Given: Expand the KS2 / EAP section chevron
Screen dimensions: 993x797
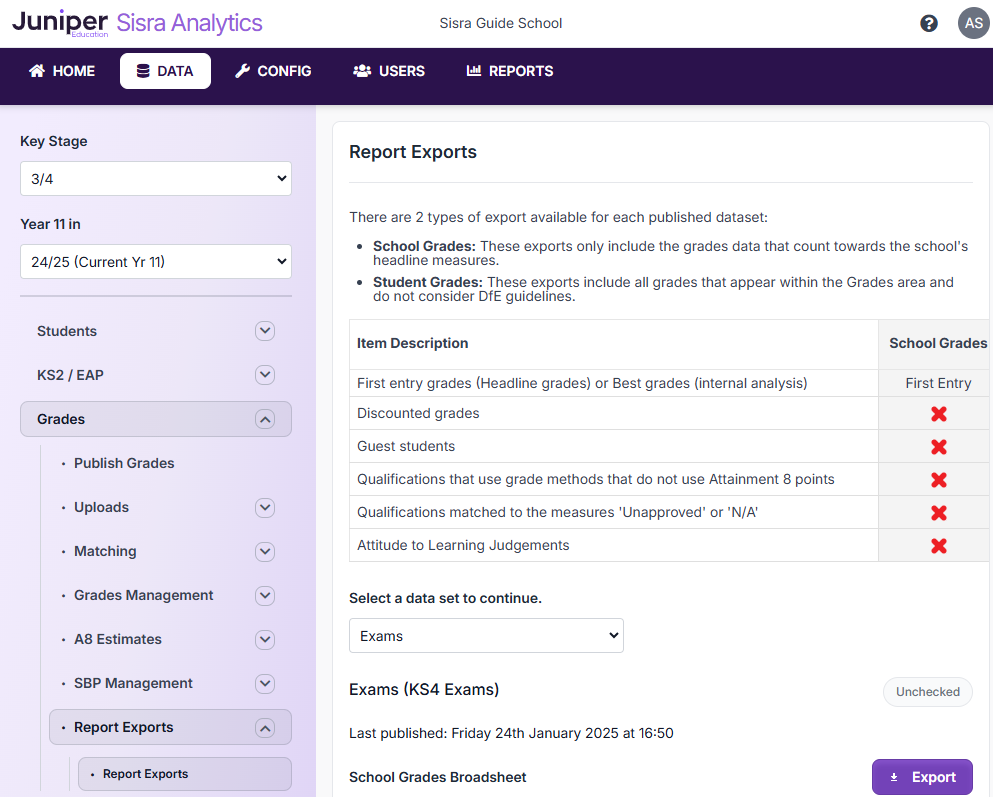Looking at the screenshot, I should click(265, 375).
